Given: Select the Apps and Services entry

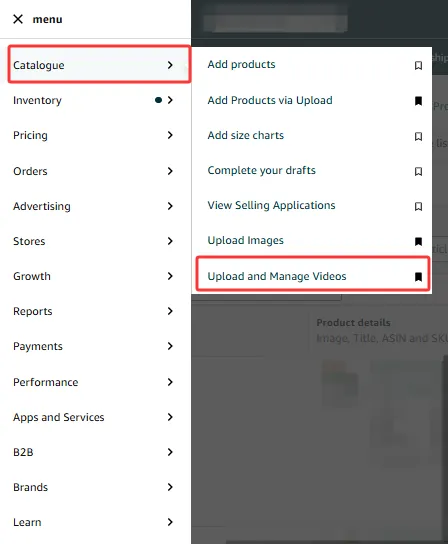Looking at the screenshot, I should pos(95,417).
